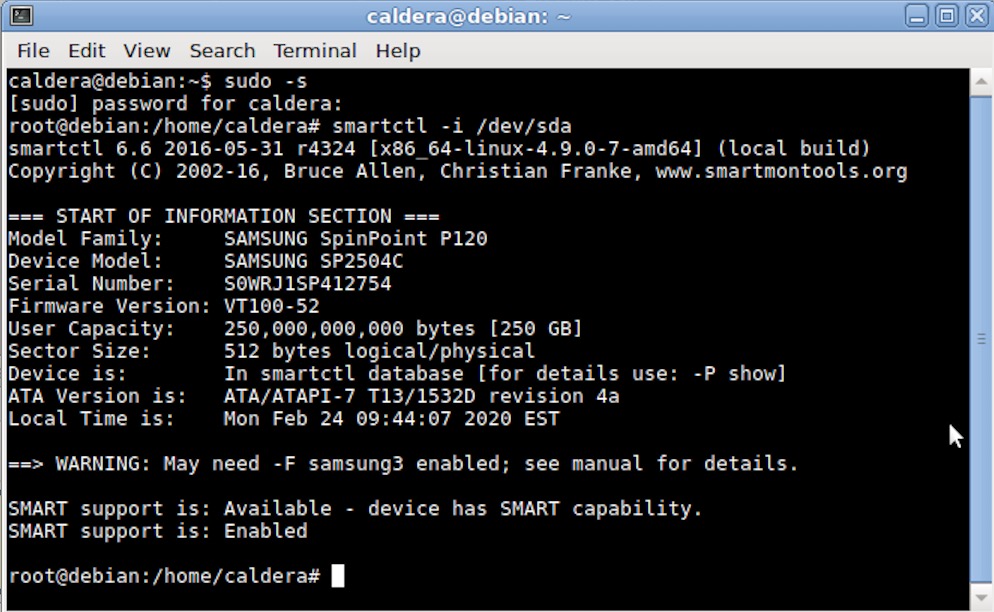Click the samsung3 WARNING line
The width and height of the screenshot is (994, 612).
click(x=403, y=464)
